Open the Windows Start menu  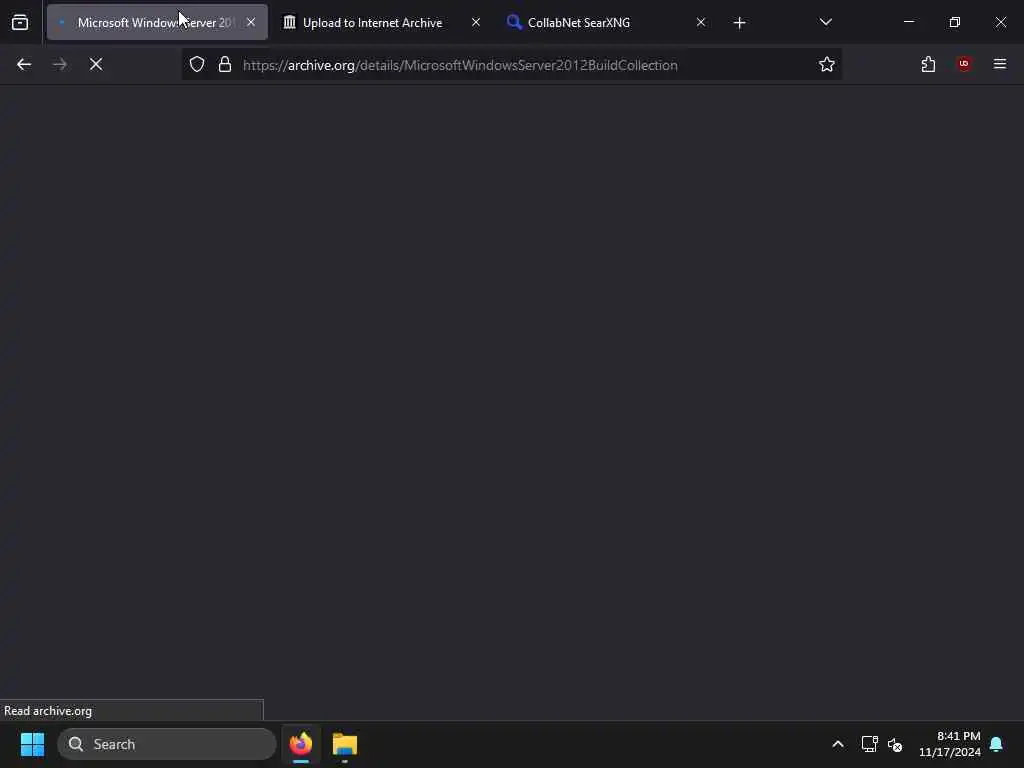[x=33, y=744]
